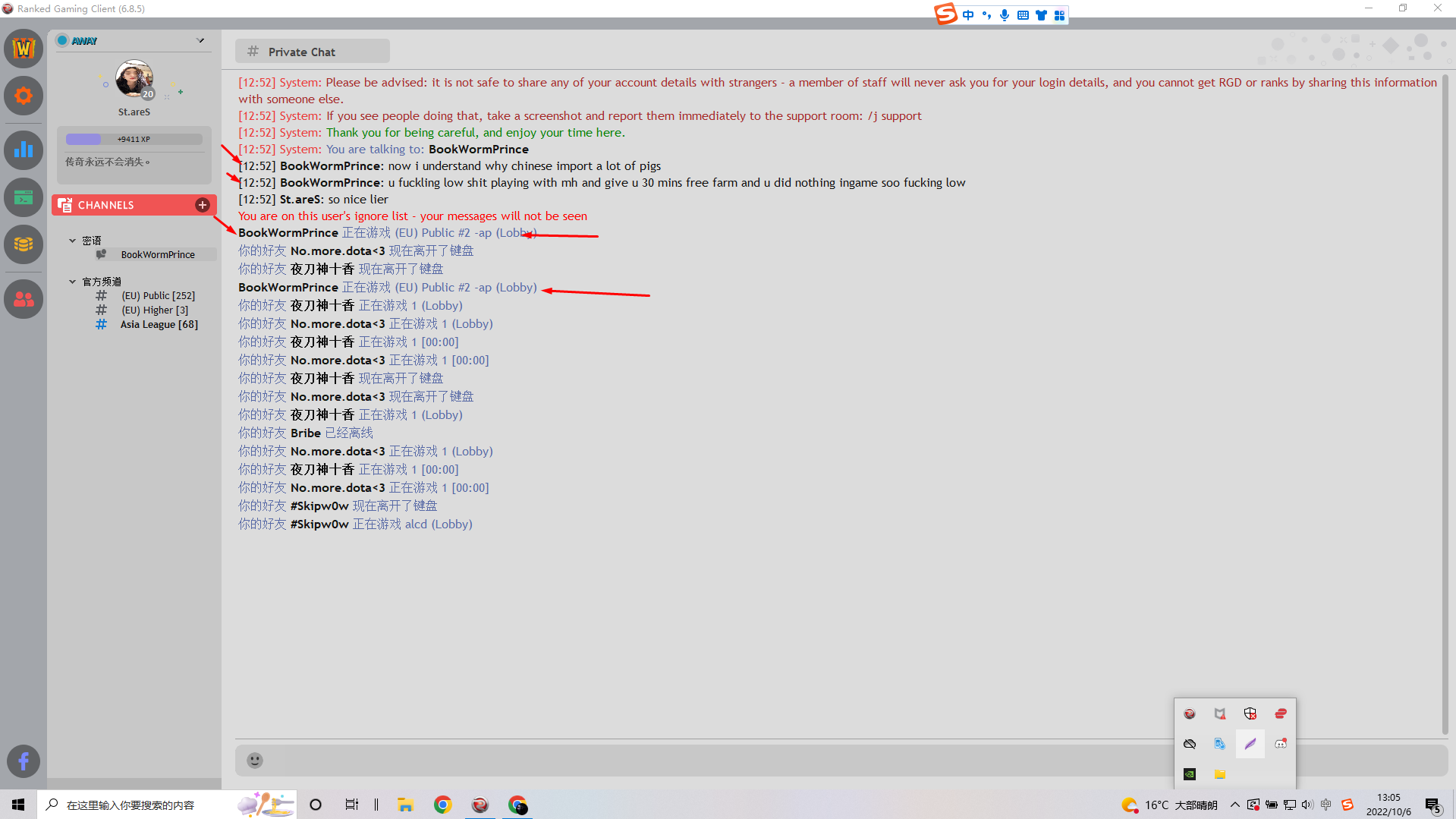
Task: Click the Sogou IME logo in floating toolbar
Action: (945, 14)
